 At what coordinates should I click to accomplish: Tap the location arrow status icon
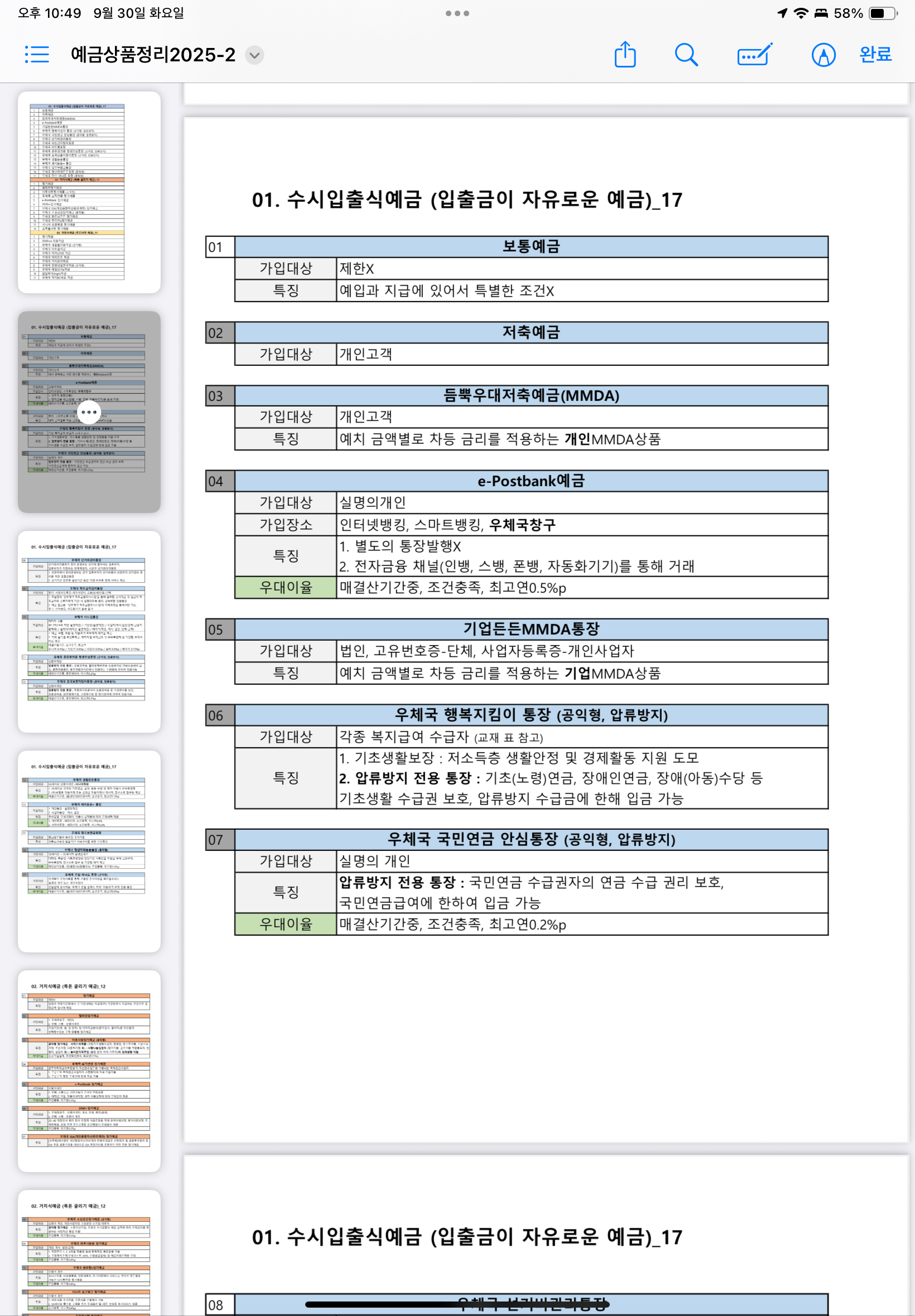782,13
